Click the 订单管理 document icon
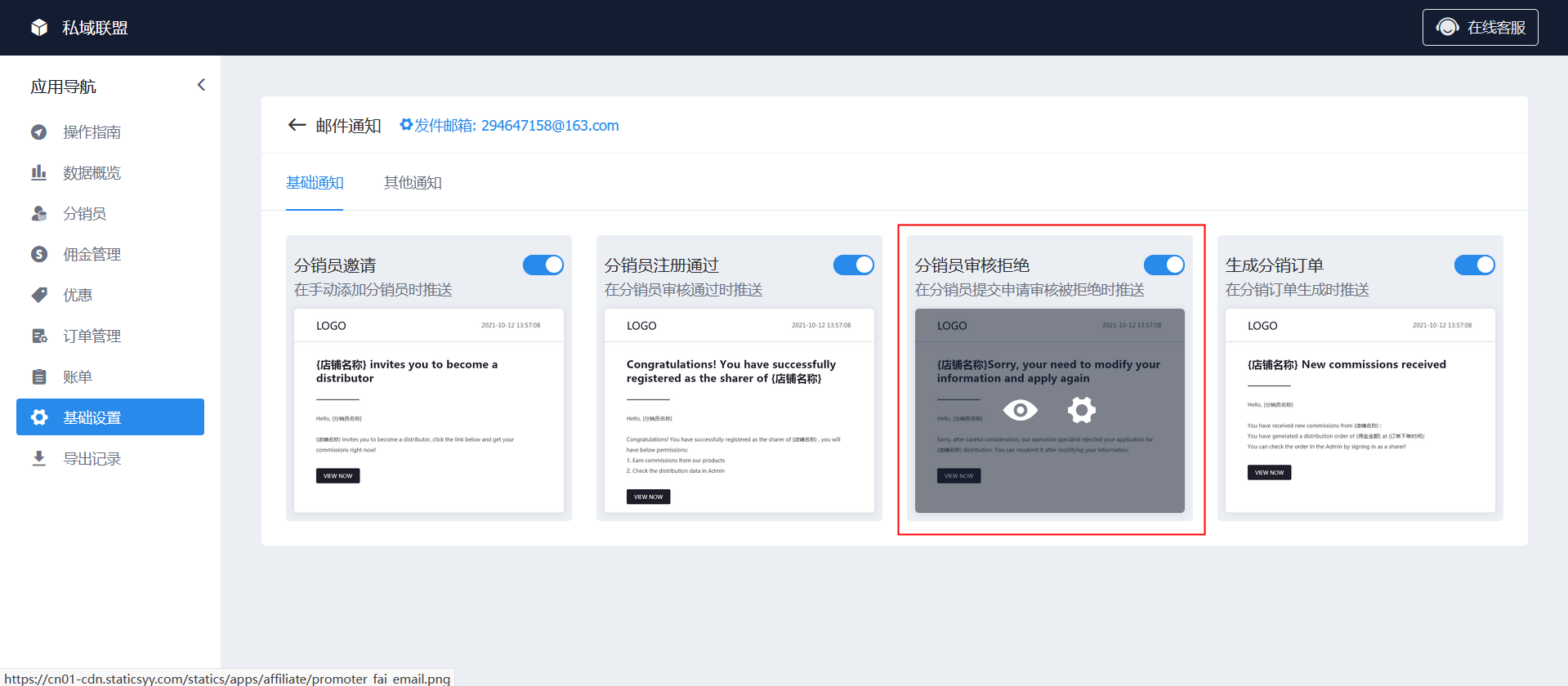This screenshot has height=686, width=1568. [x=39, y=336]
